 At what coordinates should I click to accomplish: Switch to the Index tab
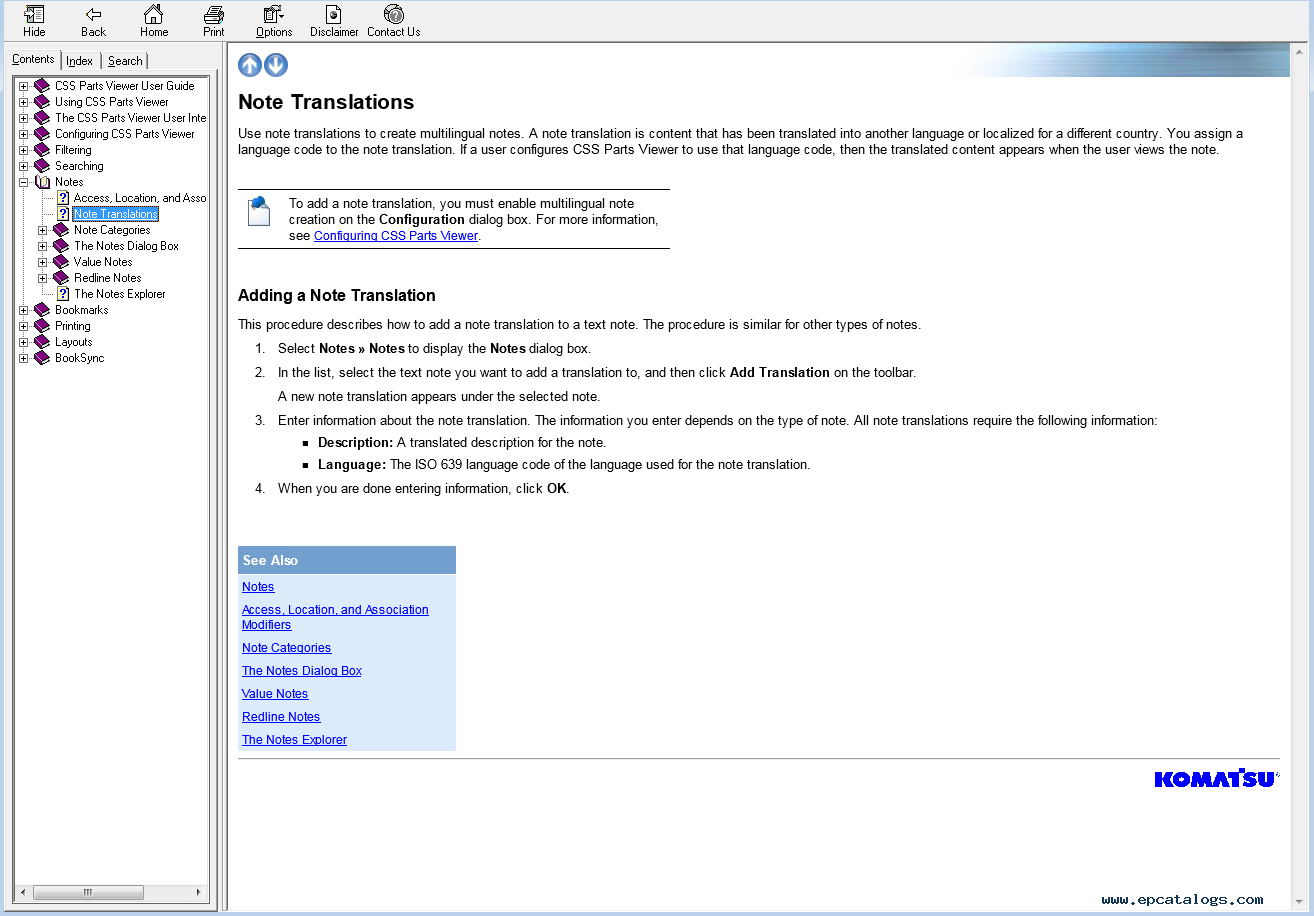tap(80, 61)
